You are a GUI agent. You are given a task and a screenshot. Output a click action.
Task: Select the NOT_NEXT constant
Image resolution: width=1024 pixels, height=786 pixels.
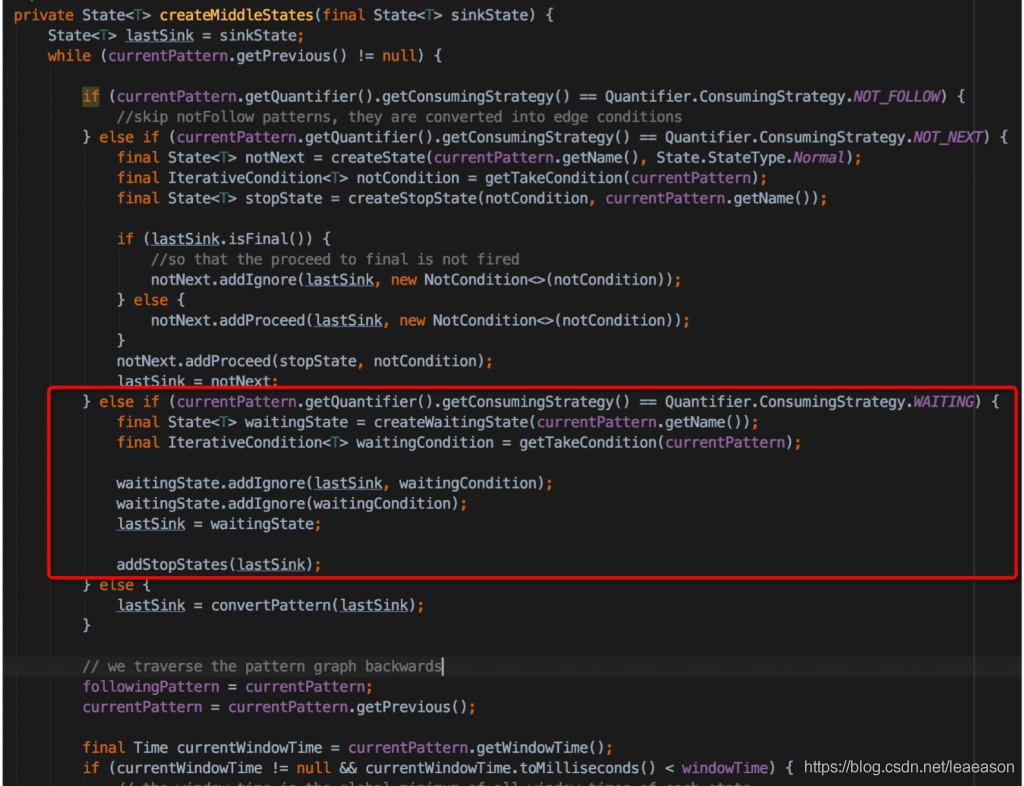(x=948, y=137)
